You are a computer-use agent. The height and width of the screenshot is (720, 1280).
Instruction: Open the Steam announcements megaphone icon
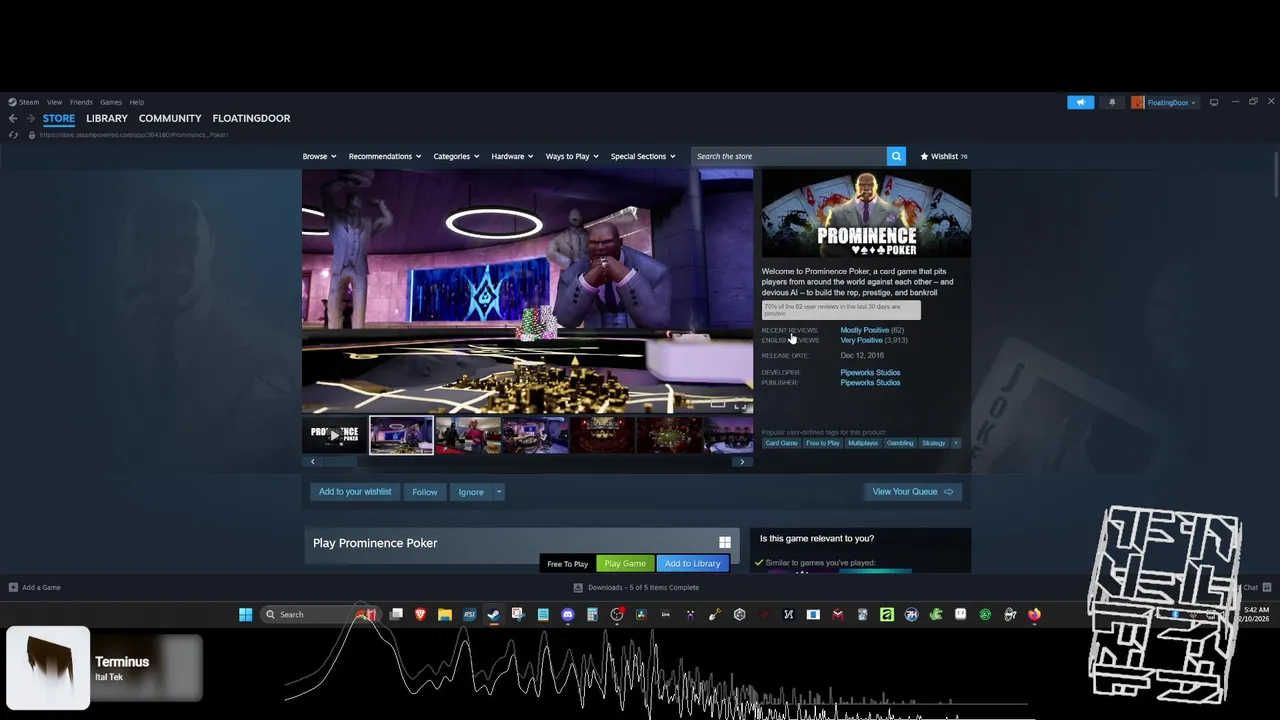pos(1080,102)
